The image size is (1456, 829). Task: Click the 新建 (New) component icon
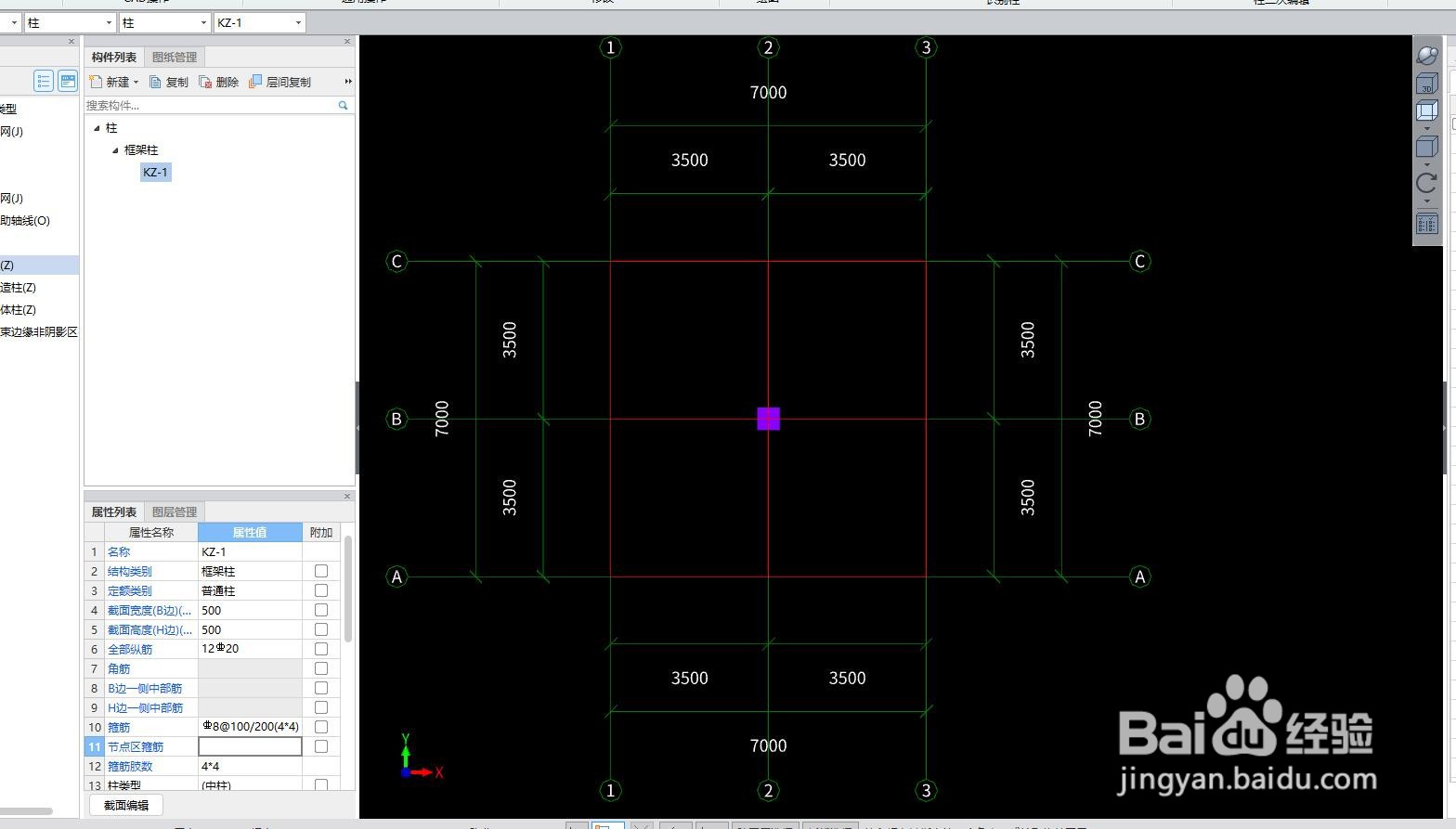[96, 82]
